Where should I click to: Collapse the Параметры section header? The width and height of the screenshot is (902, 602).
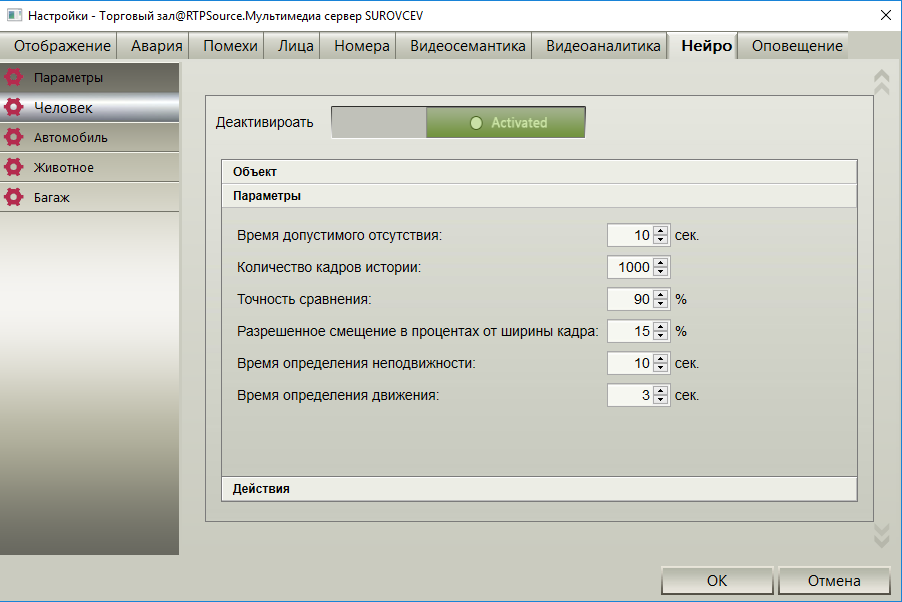(539, 196)
